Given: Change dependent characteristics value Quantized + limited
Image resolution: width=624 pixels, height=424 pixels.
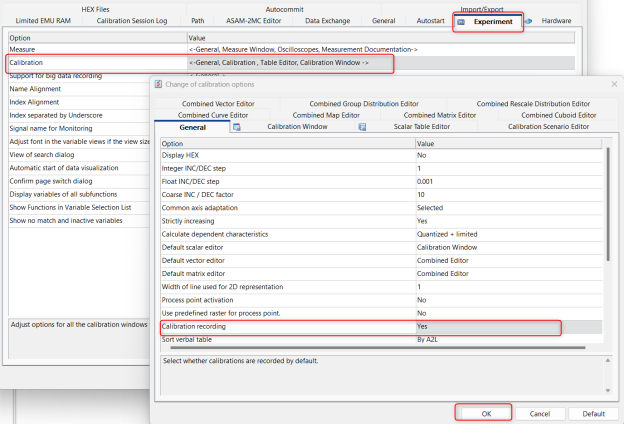Looking at the screenshot, I should coord(509,234).
